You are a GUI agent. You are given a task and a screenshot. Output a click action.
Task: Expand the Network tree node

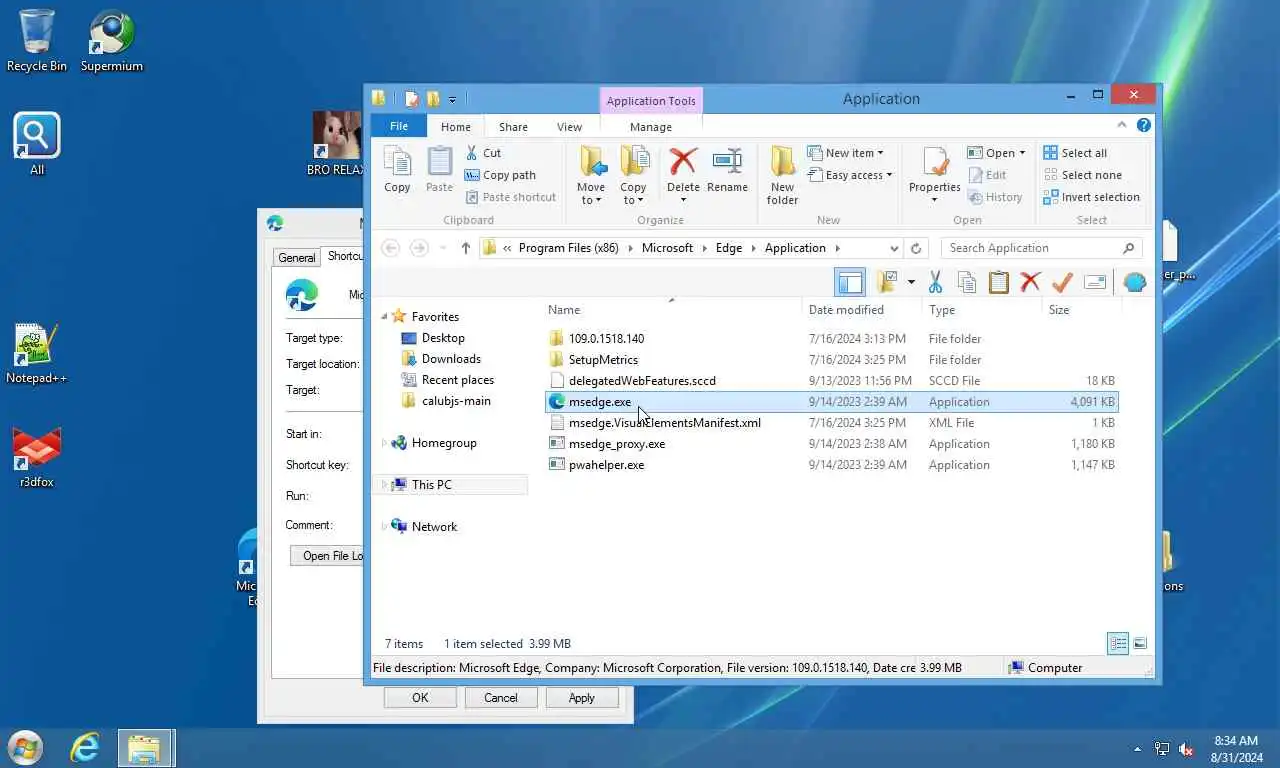[x=384, y=527]
